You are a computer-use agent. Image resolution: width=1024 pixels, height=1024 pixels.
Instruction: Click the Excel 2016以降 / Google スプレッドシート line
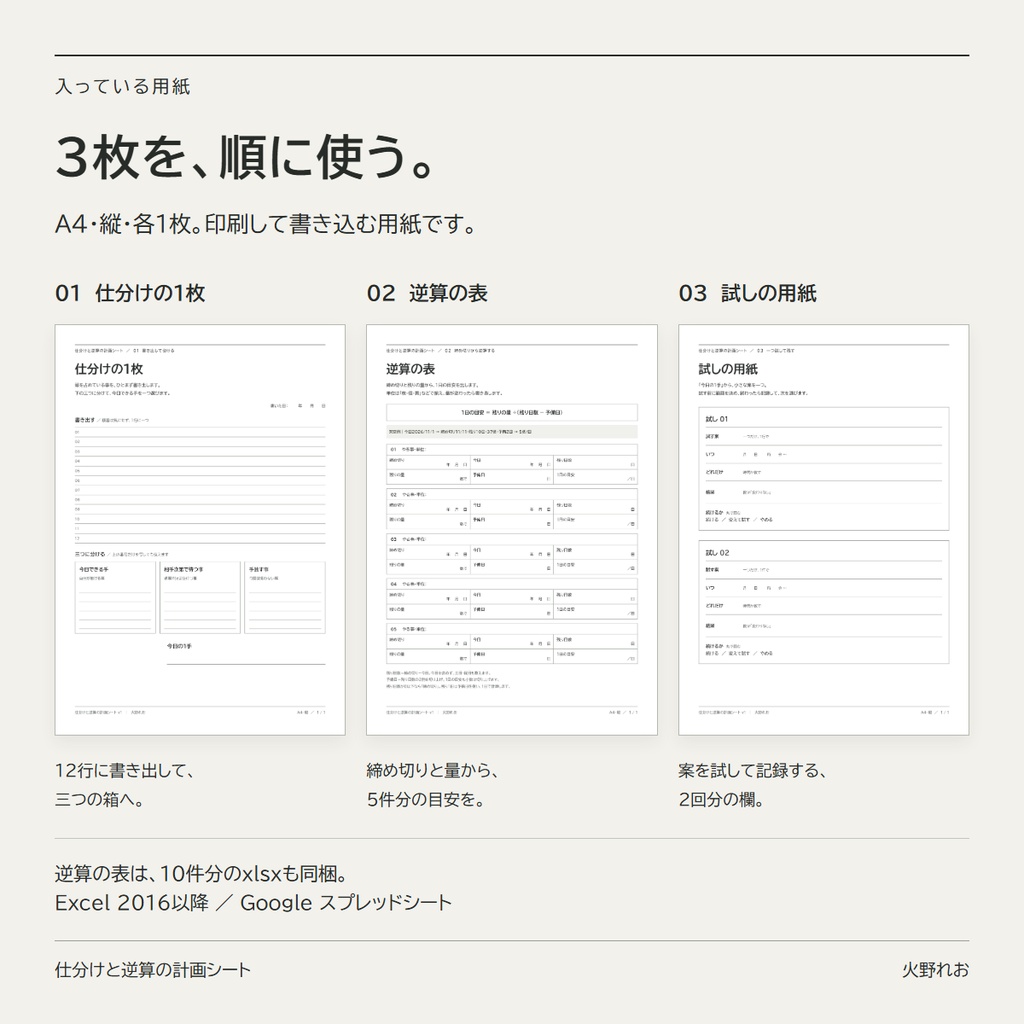253,903
